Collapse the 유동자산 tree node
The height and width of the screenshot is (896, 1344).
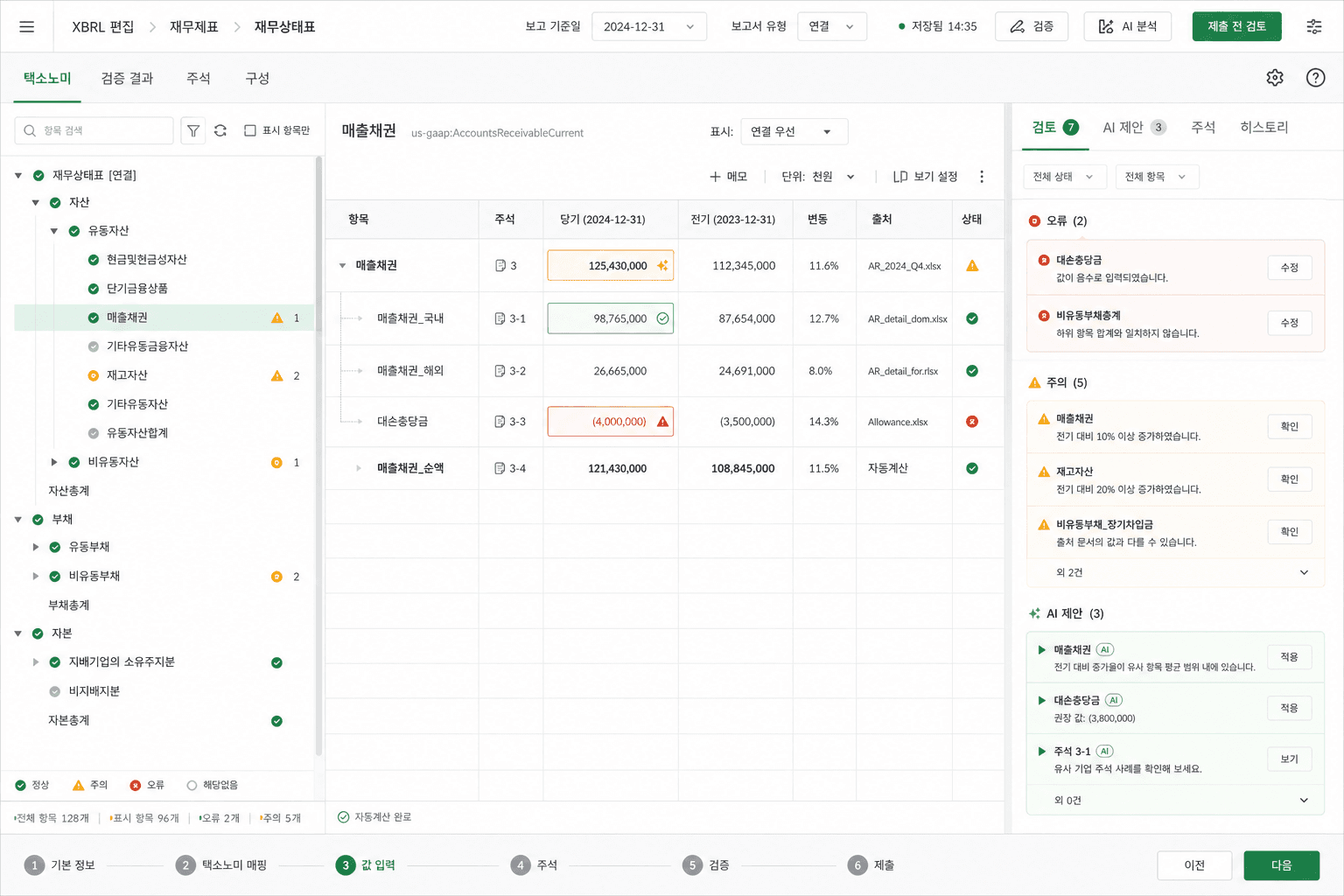pos(54,231)
